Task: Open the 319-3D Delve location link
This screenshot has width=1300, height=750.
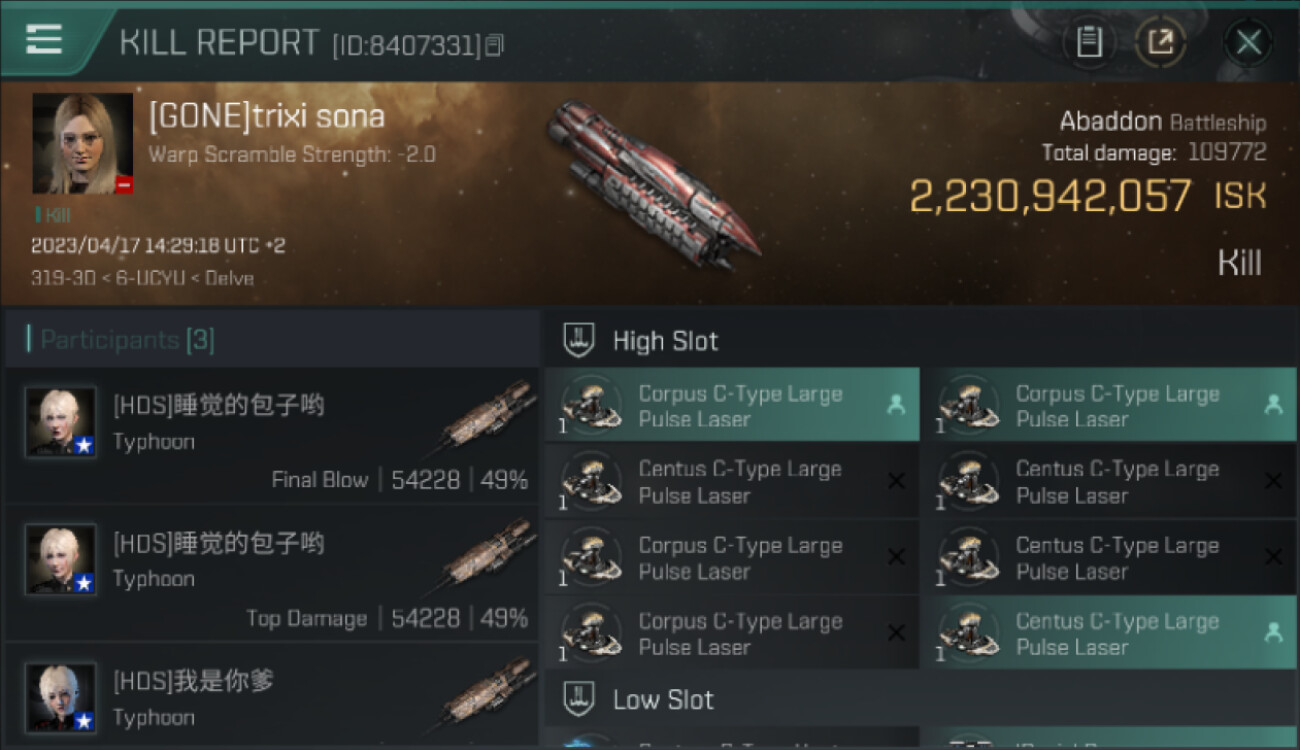Action: pyautogui.click(x=142, y=278)
